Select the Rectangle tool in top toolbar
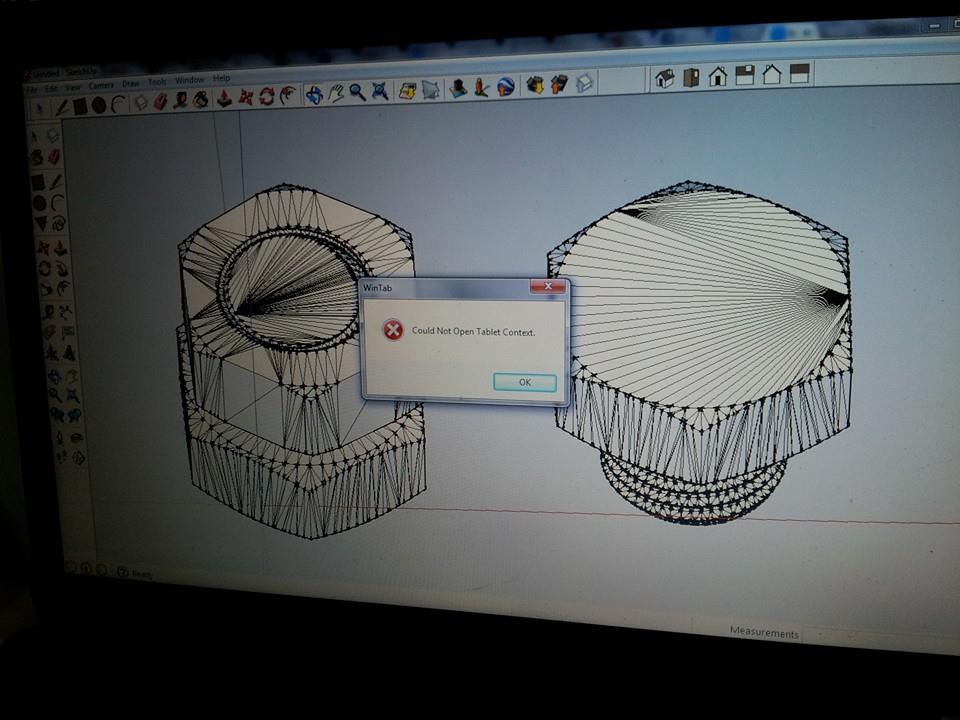Screen dimensions: 960x720 [80, 107]
